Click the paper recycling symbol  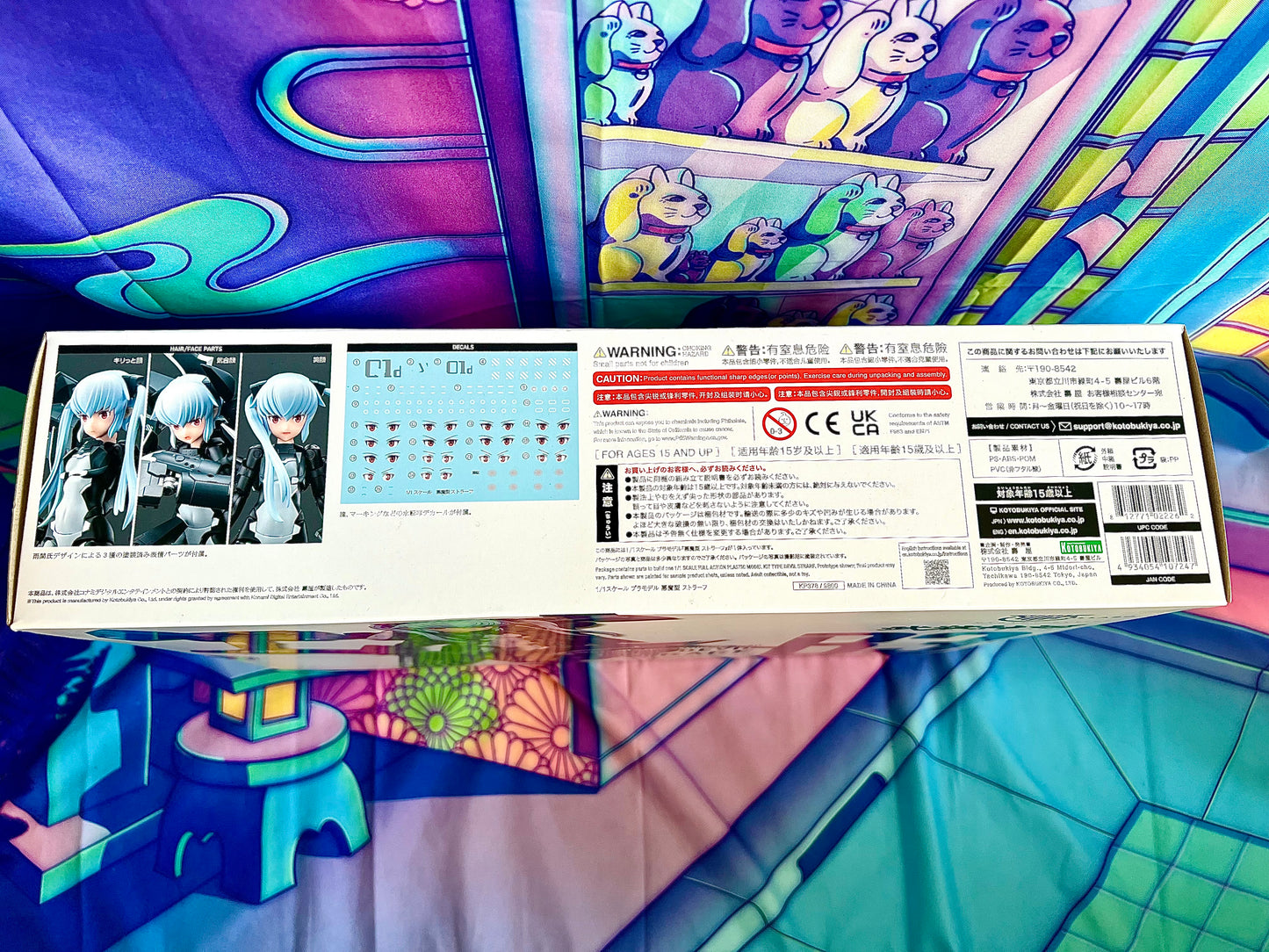pos(1085,458)
